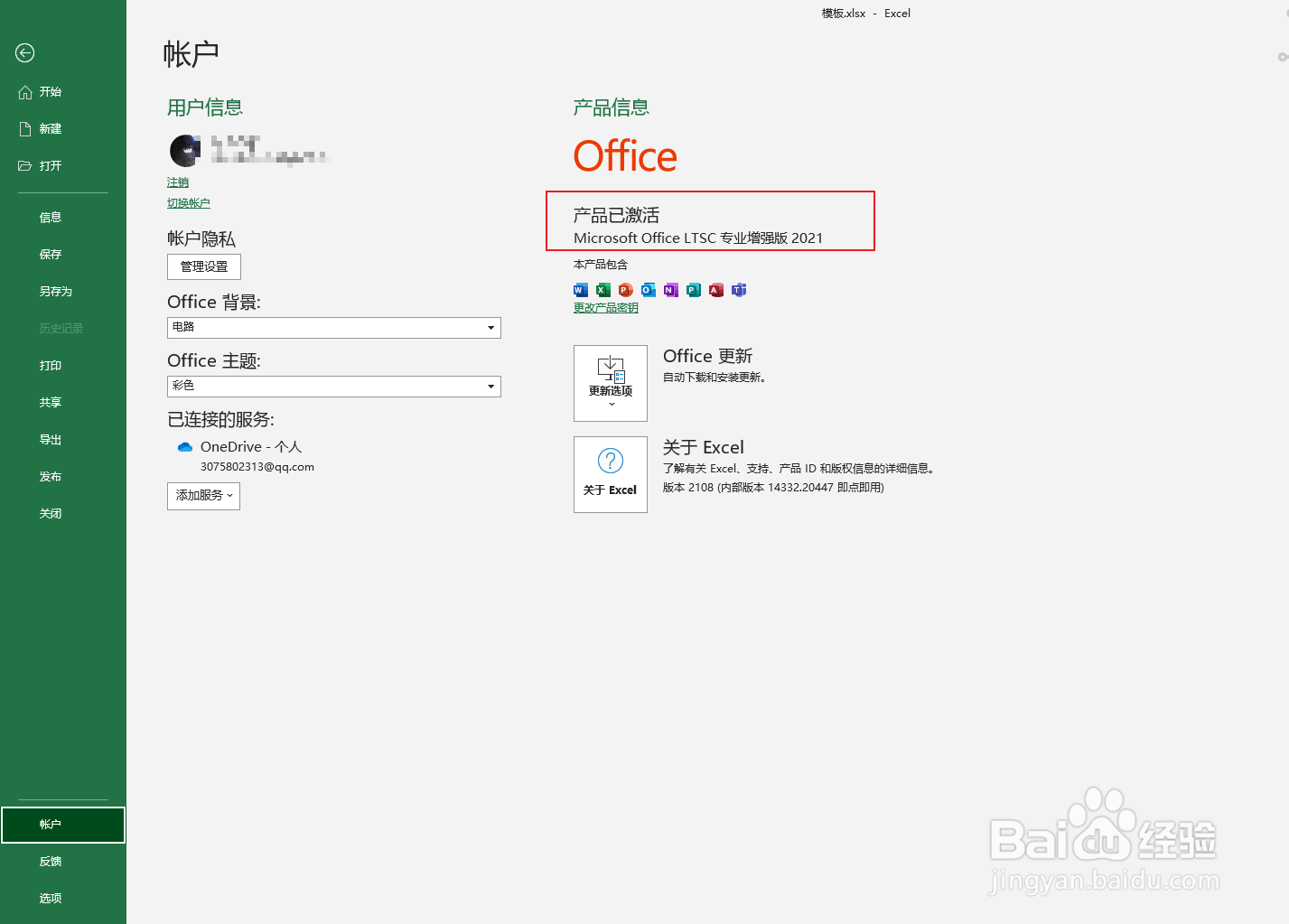Select the Publisher icon under 本产品包含
This screenshot has height=924, width=1289.
coord(693,290)
